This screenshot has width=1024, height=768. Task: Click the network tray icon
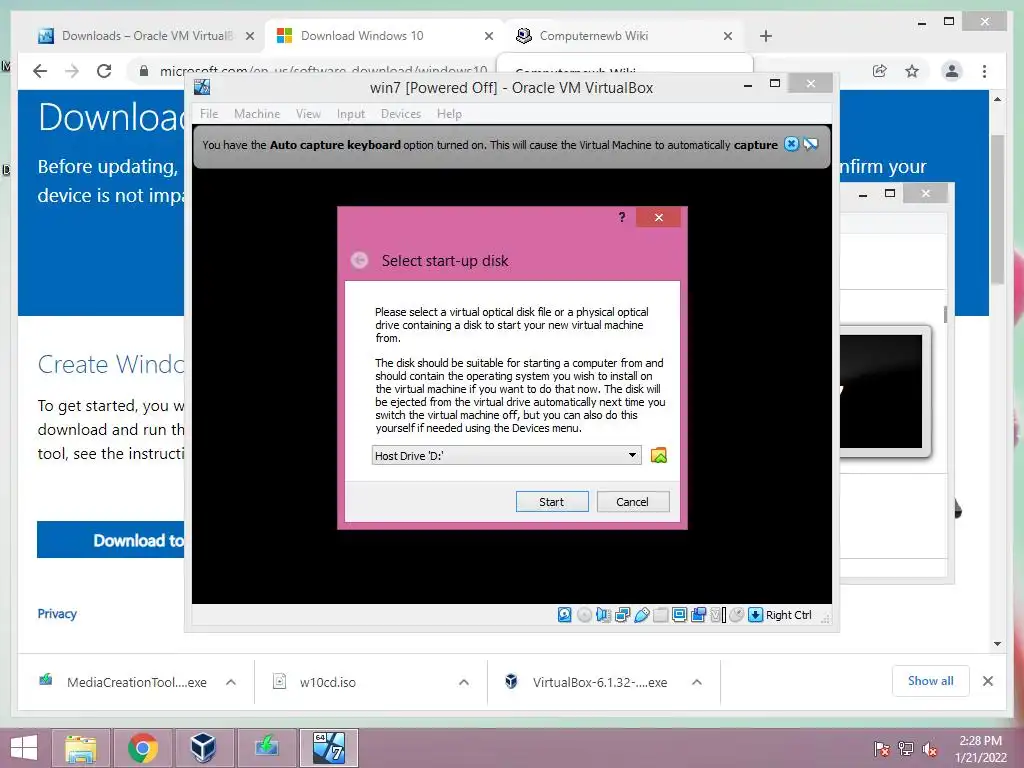pos(906,749)
